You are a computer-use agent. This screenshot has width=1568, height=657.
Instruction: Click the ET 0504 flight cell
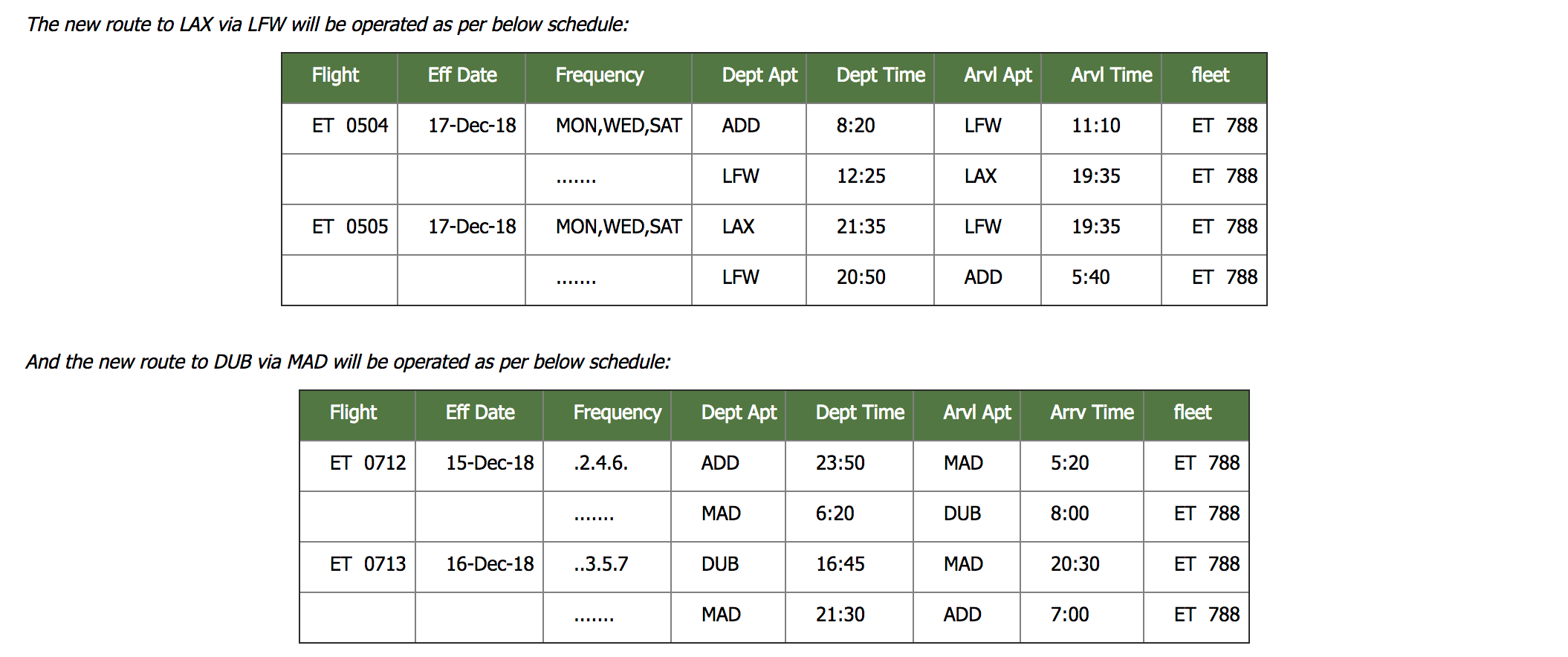[x=349, y=126]
